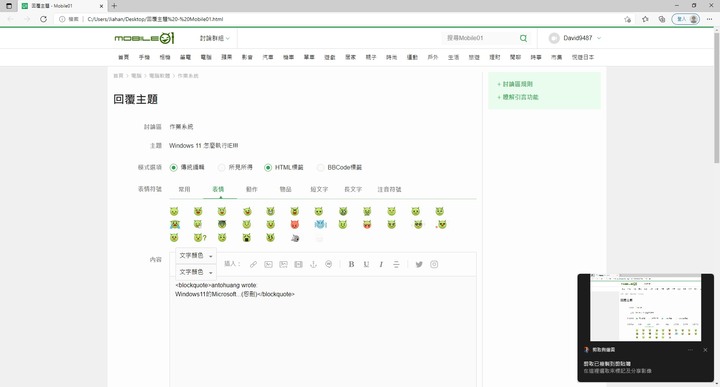Switch to the 表情 emoticon tab
Viewport: 720px width, 387px height.
point(218,189)
